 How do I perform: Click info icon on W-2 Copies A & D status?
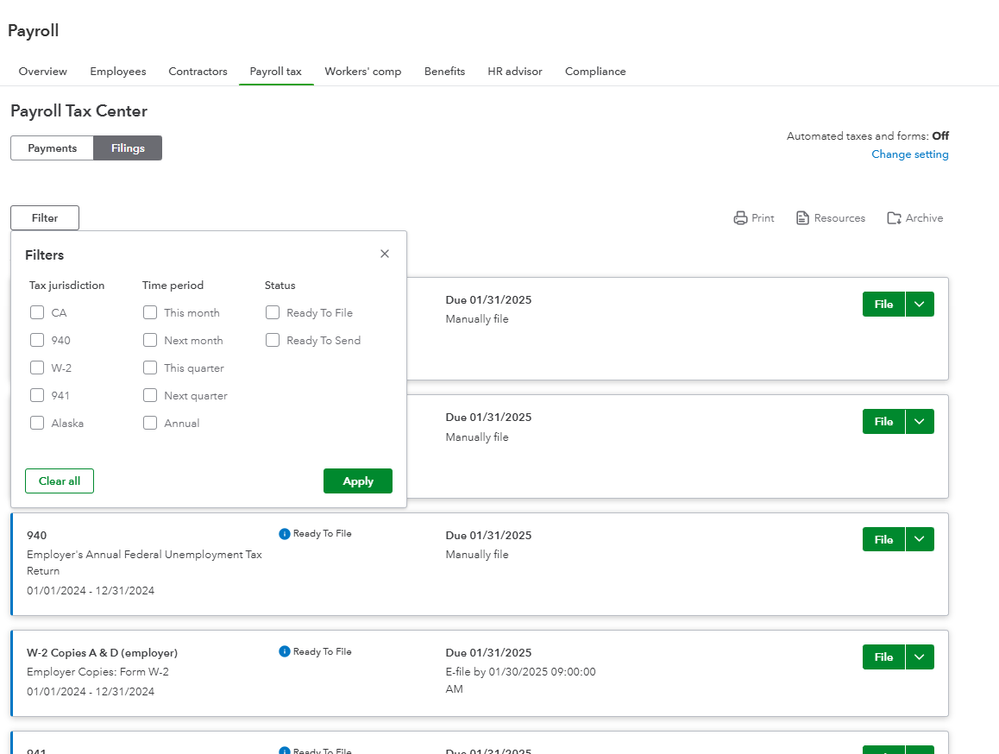point(285,652)
